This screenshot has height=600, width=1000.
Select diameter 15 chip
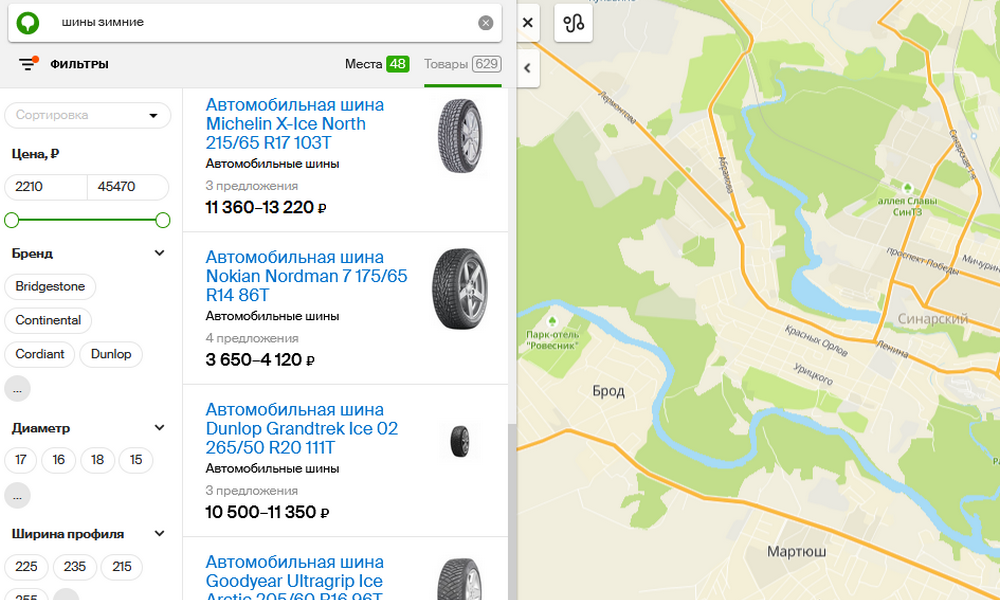pos(136,460)
